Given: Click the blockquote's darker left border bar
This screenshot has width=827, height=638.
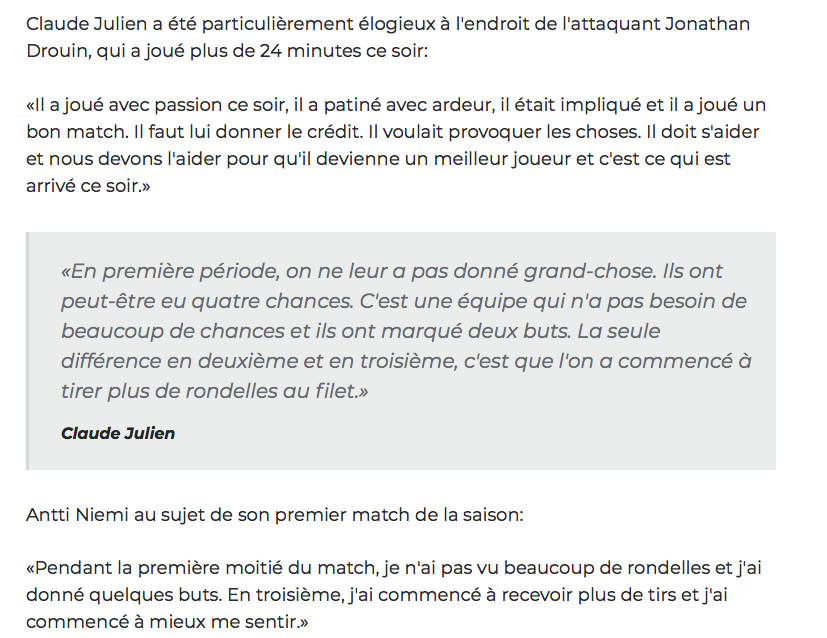Looking at the screenshot, I should (x=27, y=351).
